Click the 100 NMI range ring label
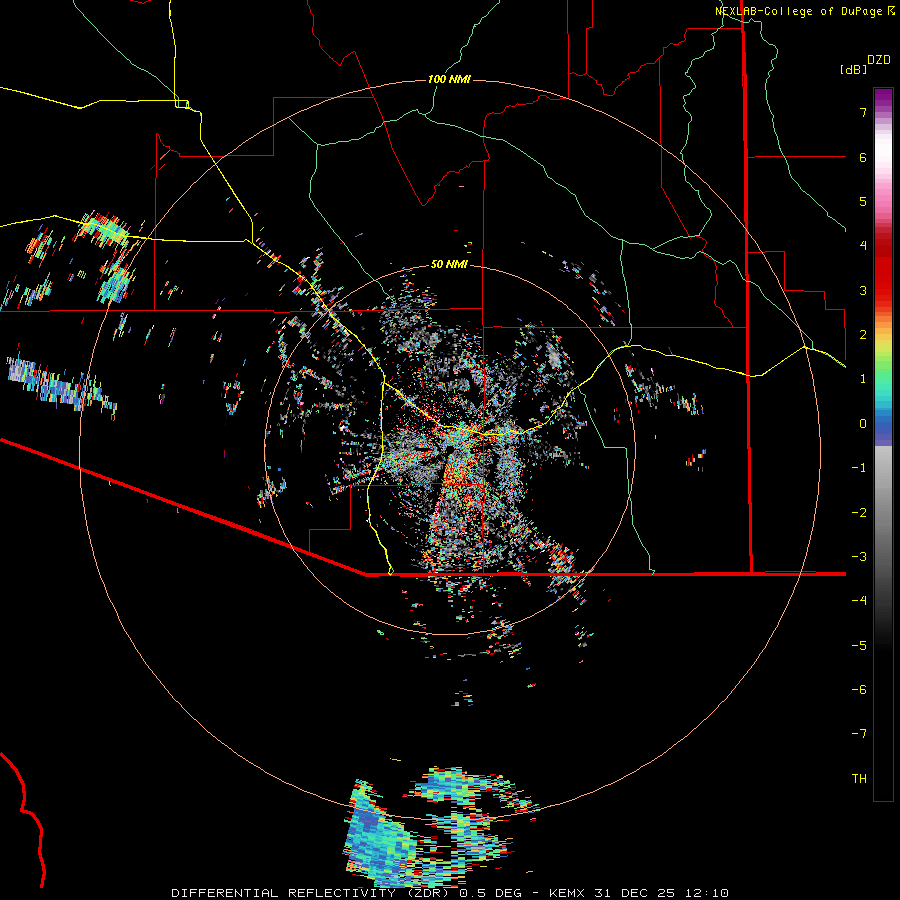The height and width of the screenshot is (900, 900). point(449,79)
